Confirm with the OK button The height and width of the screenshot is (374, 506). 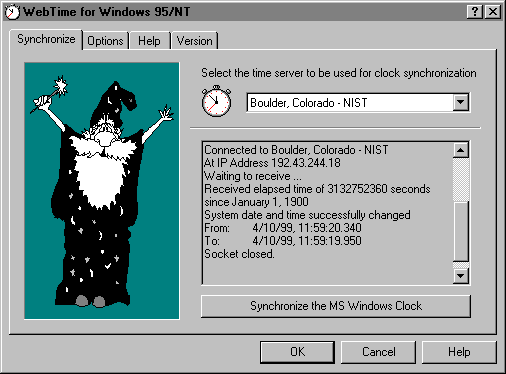pyautogui.click(x=297, y=352)
